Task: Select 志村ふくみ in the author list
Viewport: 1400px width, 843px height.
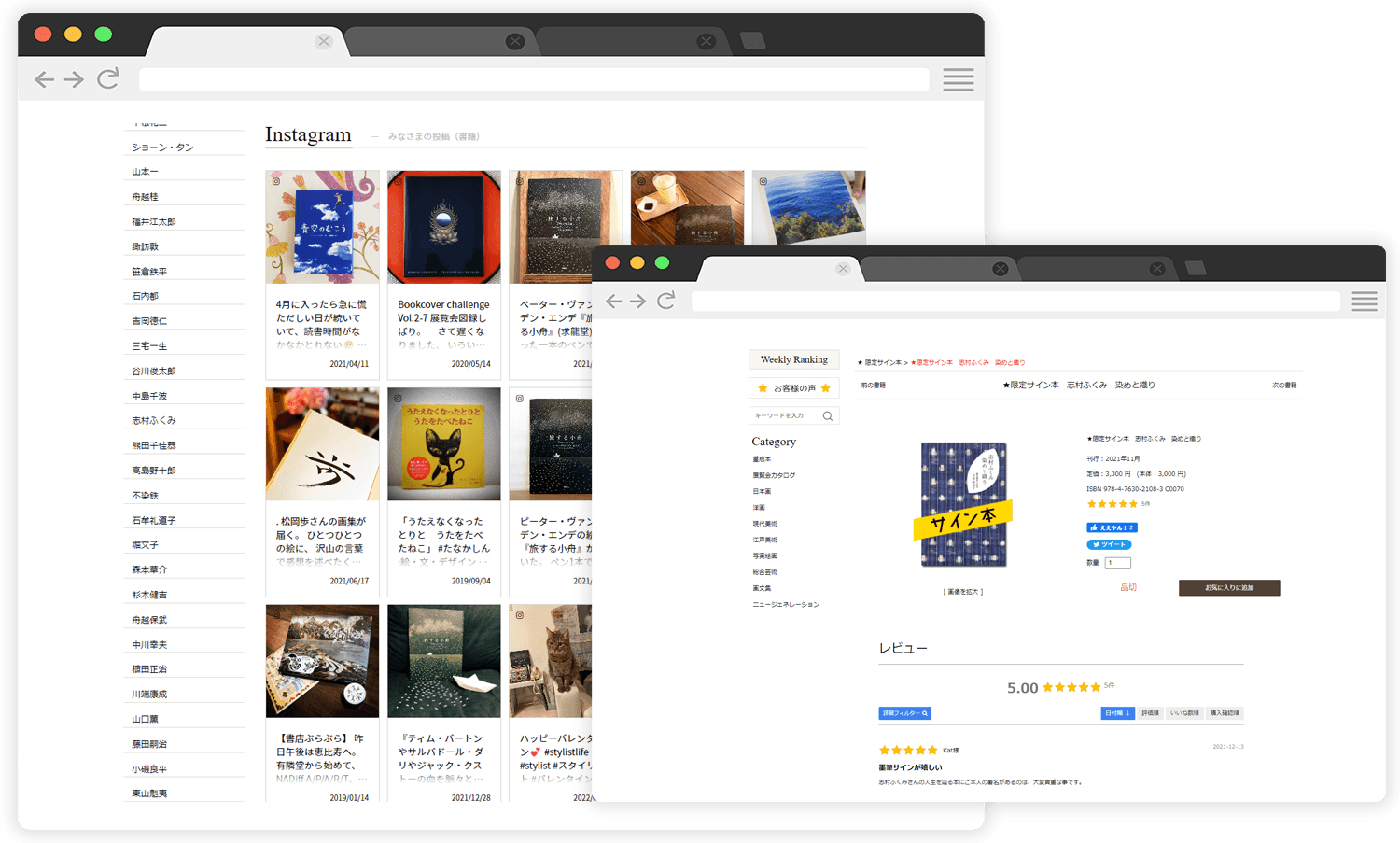Action: click(x=154, y=420)
